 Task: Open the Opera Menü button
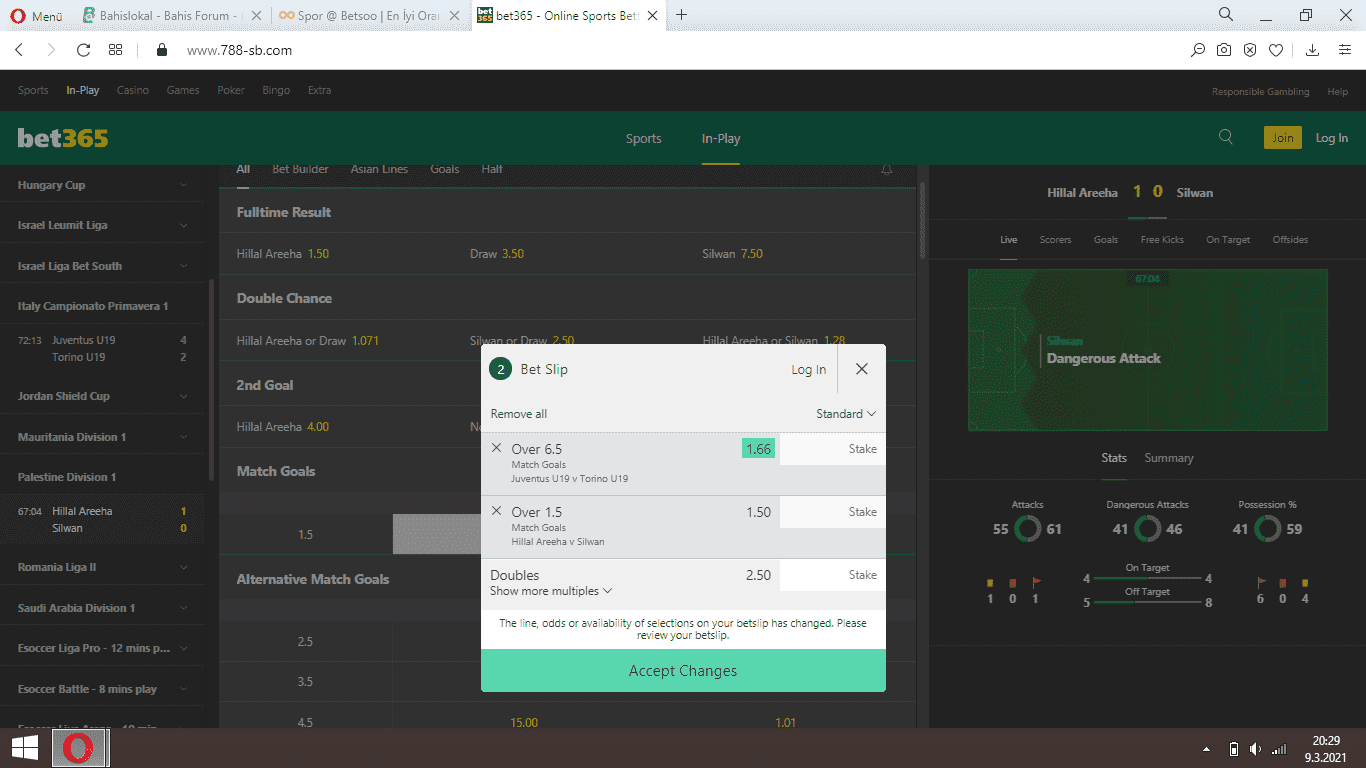pyautogui.click(x=36, y=15)
